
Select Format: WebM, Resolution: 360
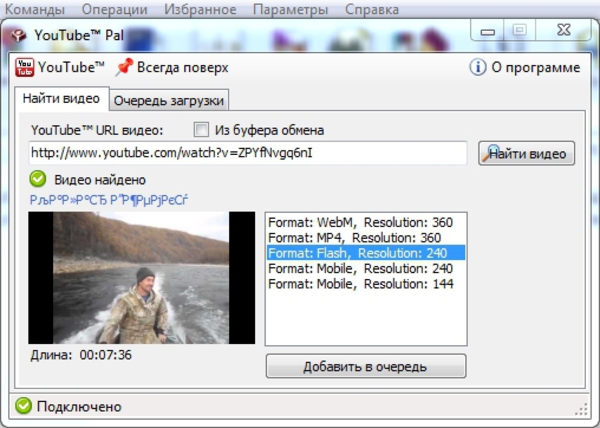366,222
